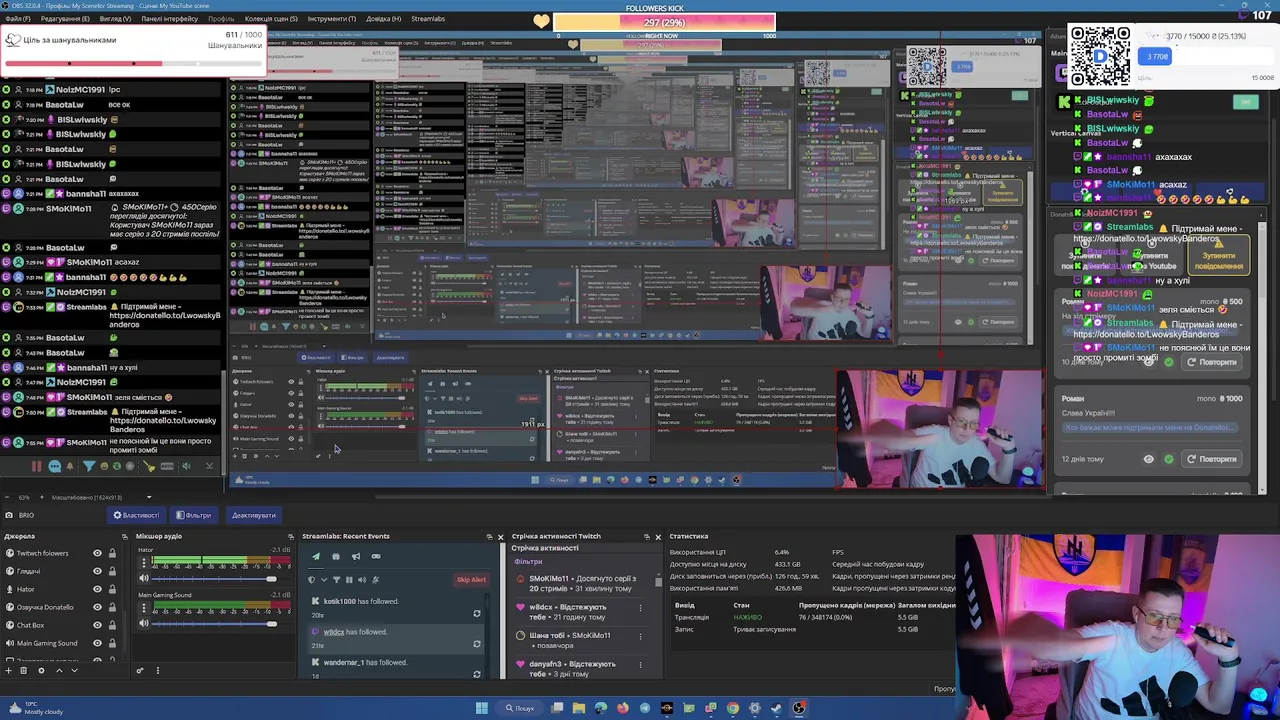
Task: Open Властивості for the BRIO source
Action: [136, 515]
